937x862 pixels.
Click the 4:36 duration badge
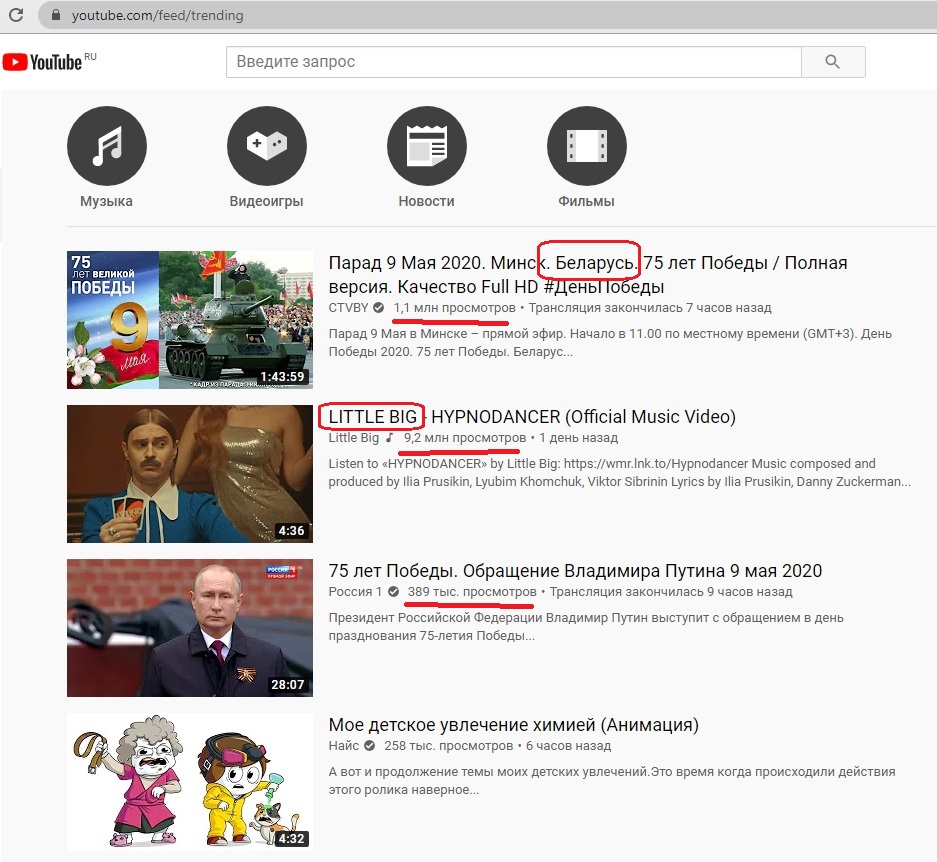[291, 531]
